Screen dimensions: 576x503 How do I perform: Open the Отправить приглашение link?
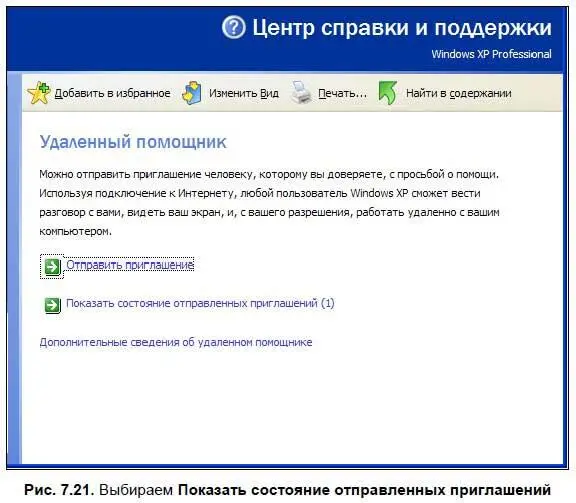(130, 265)
